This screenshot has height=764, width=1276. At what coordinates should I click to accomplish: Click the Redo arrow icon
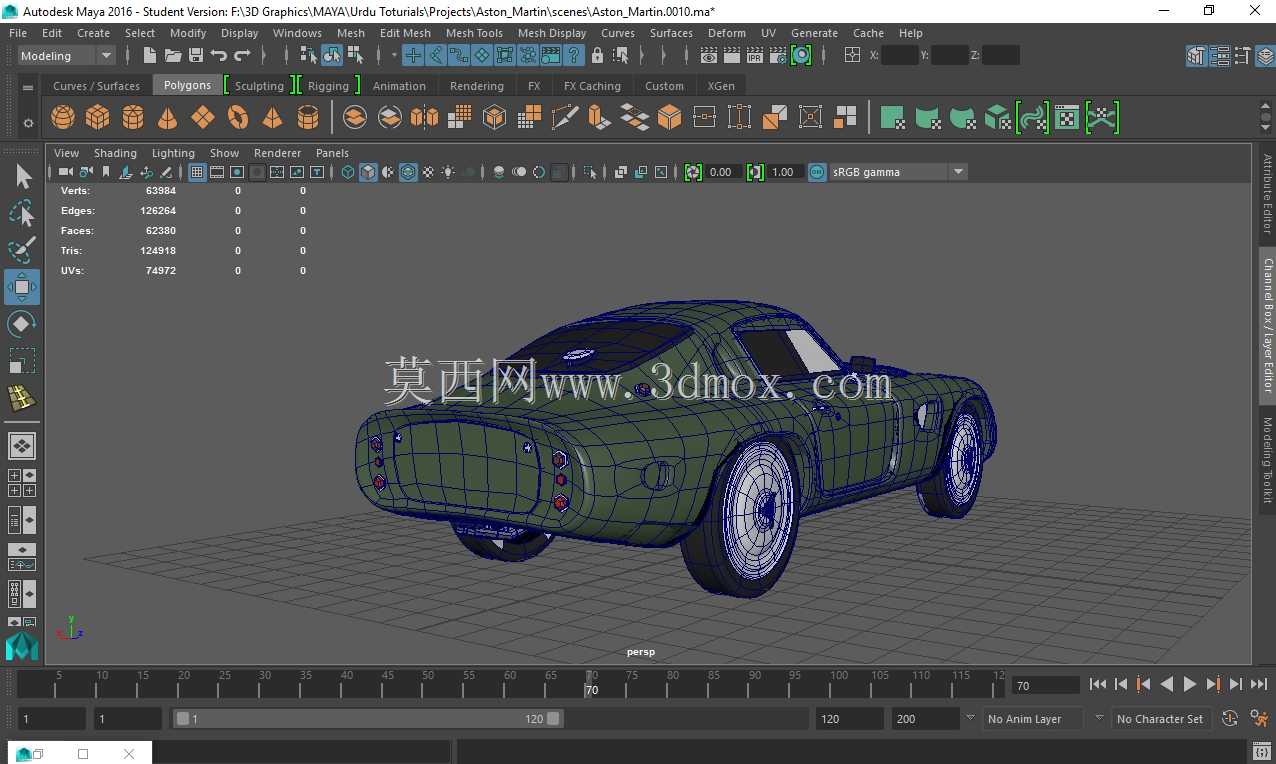pyautogui.click(x=242, y=55)
